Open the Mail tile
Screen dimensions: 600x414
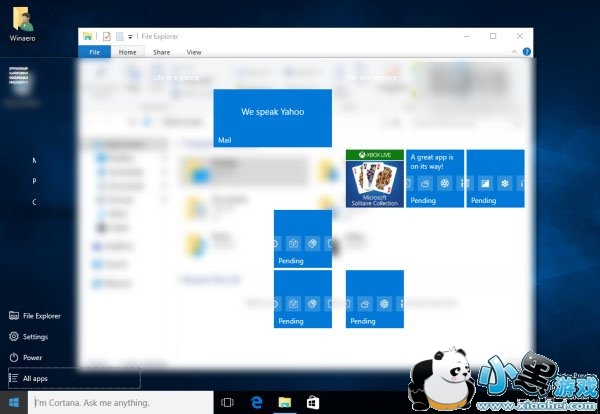pyautogui.click(x=272, y=118)
